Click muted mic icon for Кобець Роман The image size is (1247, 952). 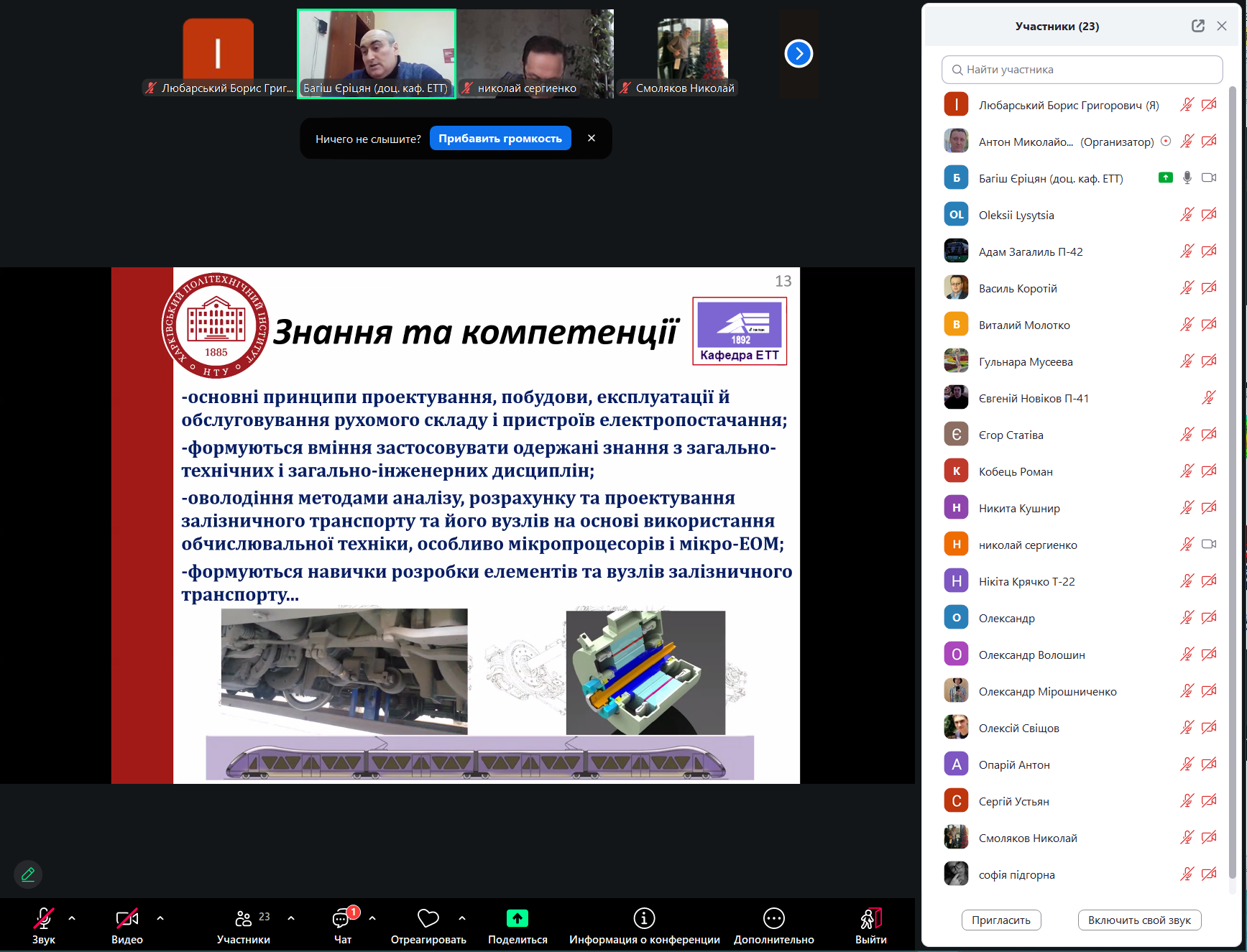coord(1187,471)
